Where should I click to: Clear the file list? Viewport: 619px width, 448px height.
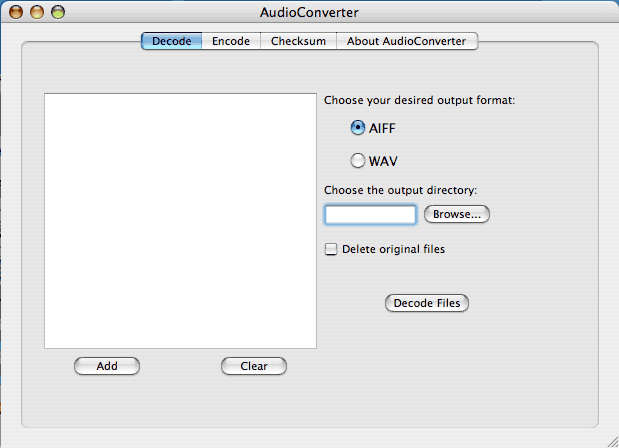254,366
